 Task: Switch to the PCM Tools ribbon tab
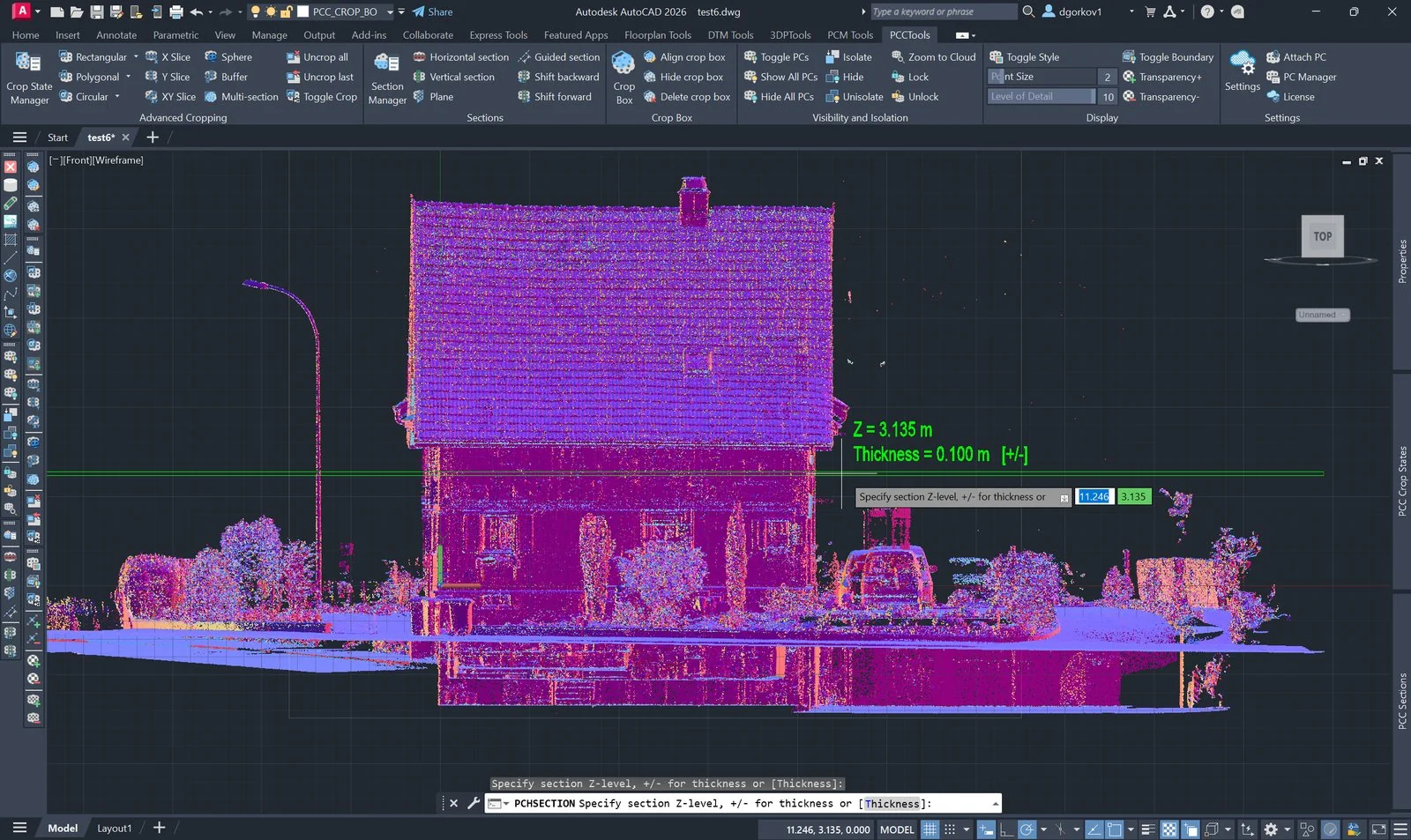coord(850,35)
